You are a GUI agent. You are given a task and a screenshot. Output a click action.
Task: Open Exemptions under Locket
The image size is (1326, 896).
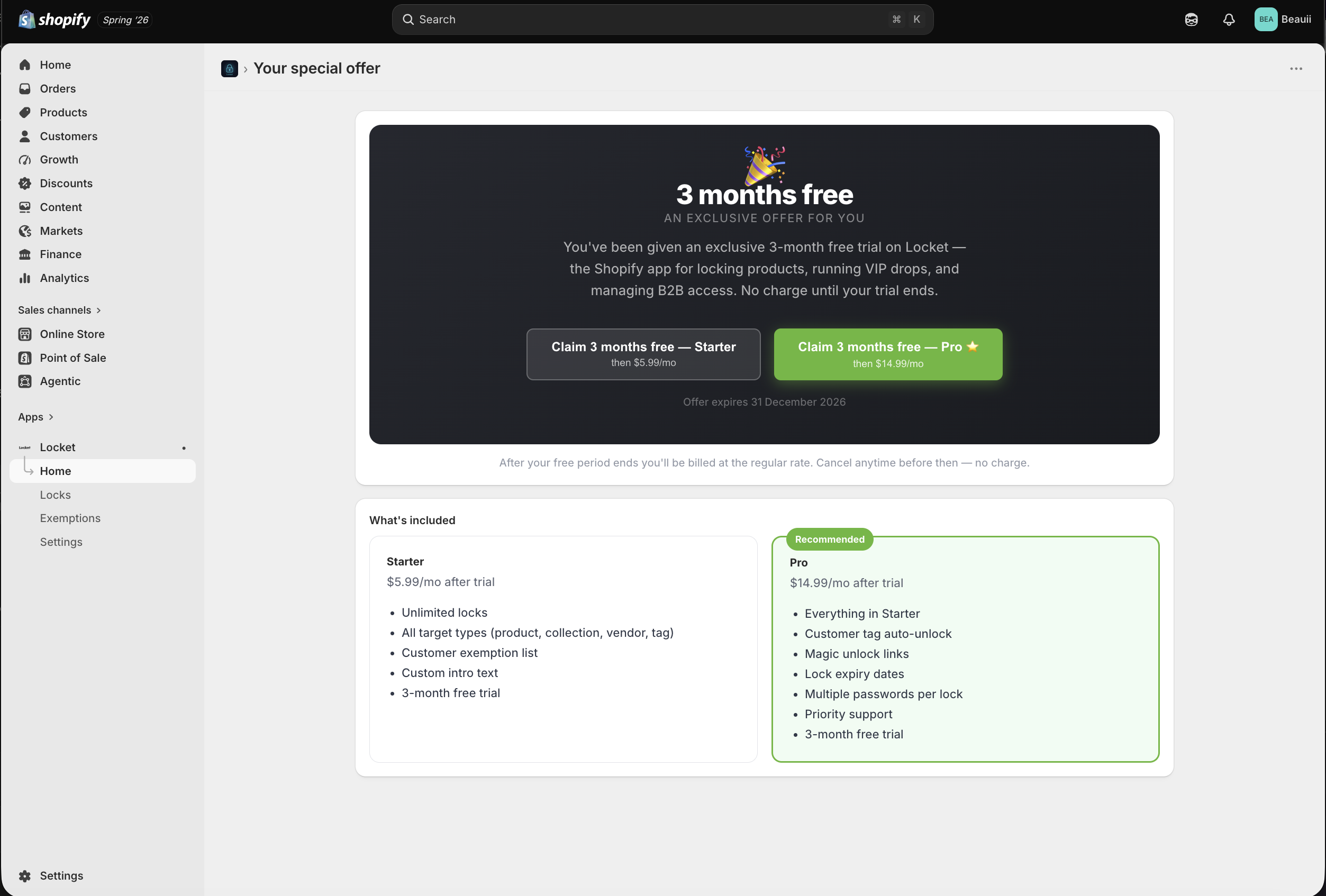click(70, 518)
